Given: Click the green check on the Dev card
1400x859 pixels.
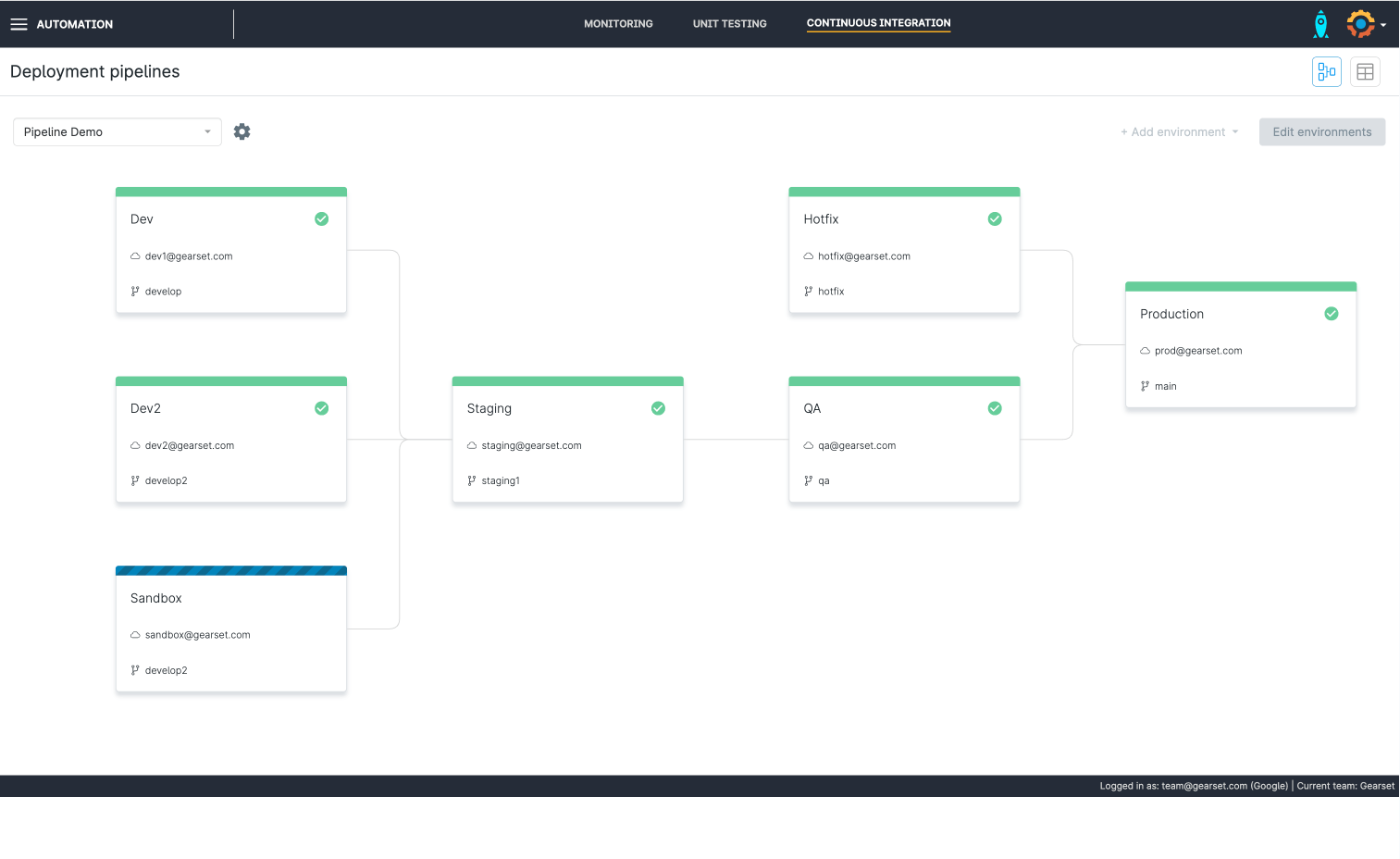Looking at the screenshot, I should click(x=321, y=218).
